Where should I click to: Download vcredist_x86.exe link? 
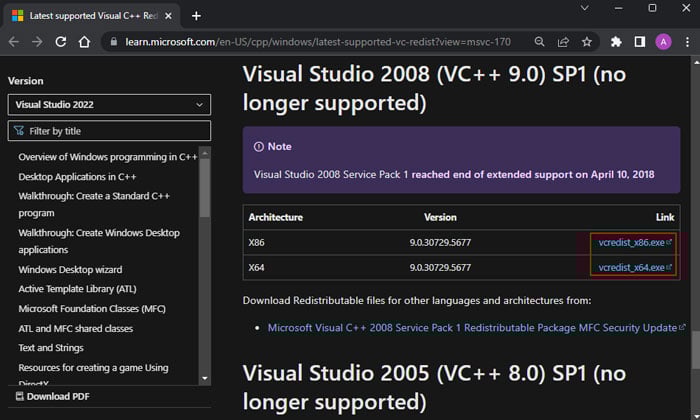(x=631, y=242)
